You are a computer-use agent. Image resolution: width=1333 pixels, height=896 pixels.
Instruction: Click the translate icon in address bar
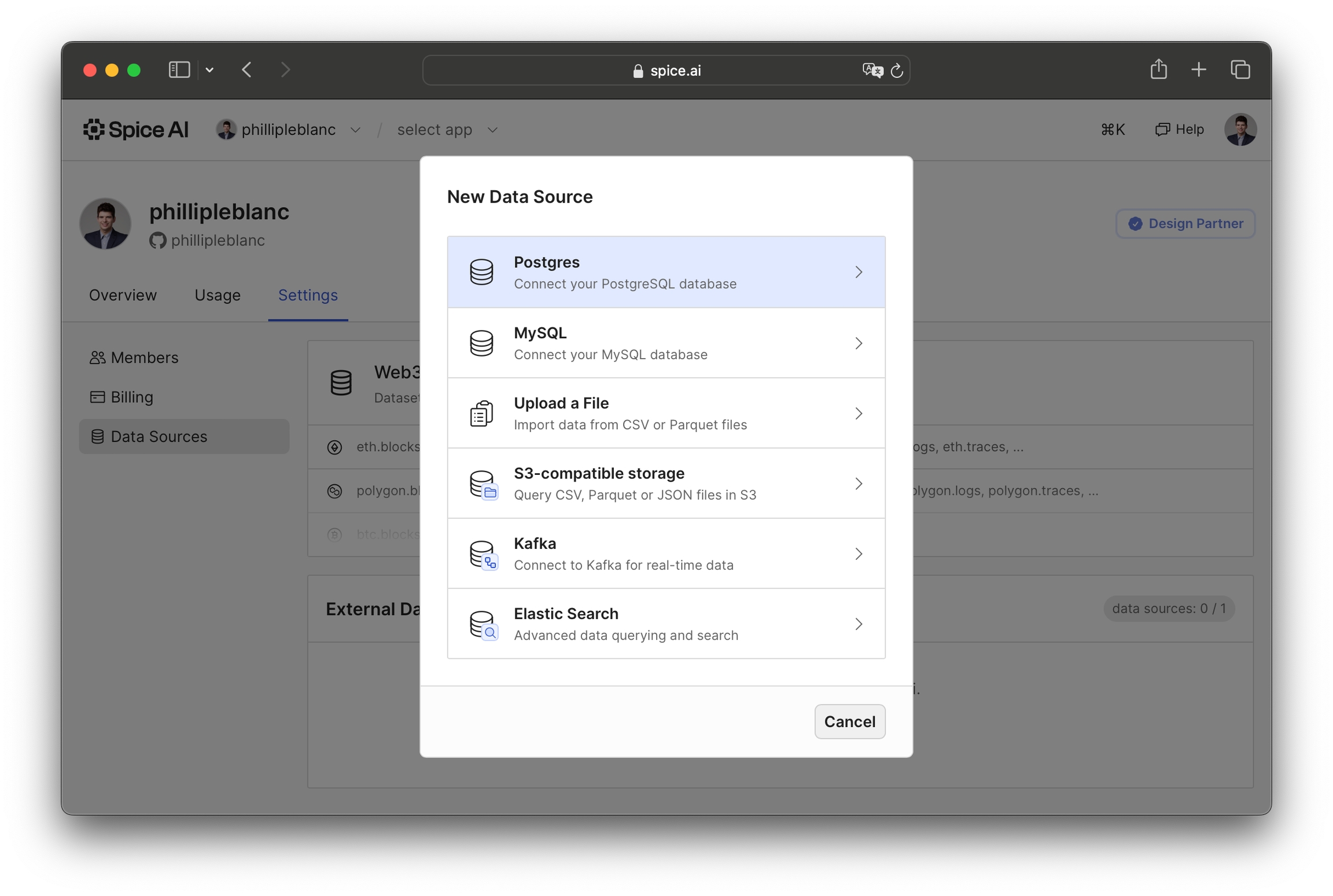tap(872, 71)
